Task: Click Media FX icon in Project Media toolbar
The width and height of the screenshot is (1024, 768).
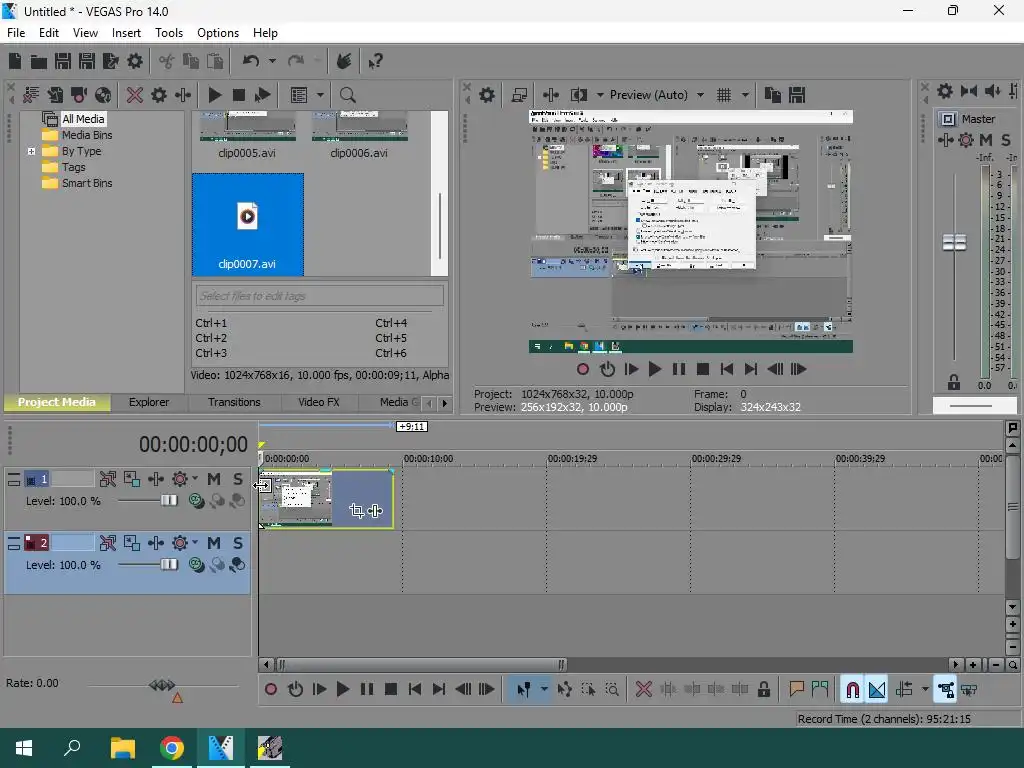Action: [x=183, y=95]
